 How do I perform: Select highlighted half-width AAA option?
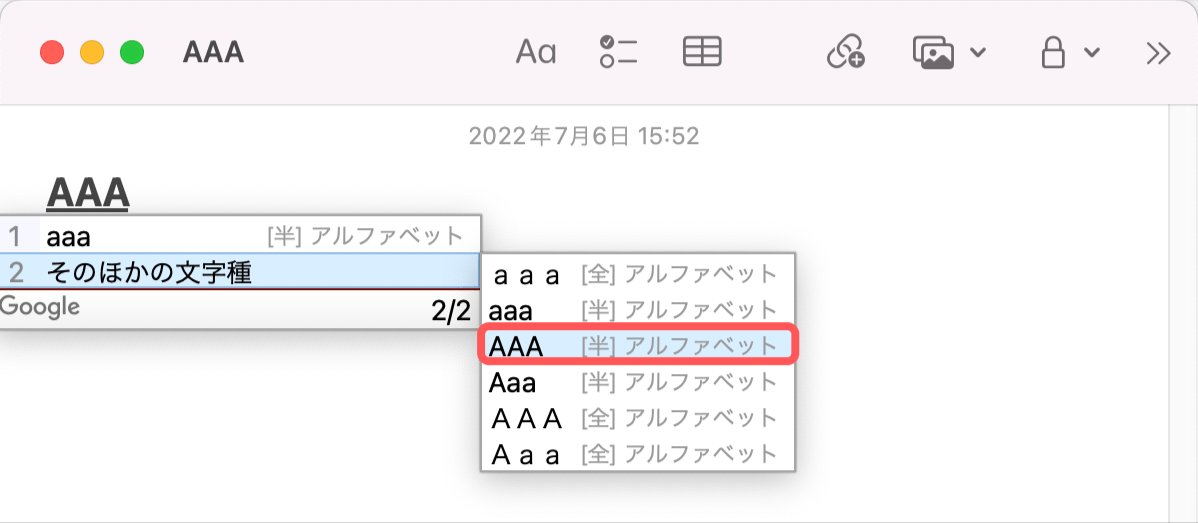(x=637, y=345)
